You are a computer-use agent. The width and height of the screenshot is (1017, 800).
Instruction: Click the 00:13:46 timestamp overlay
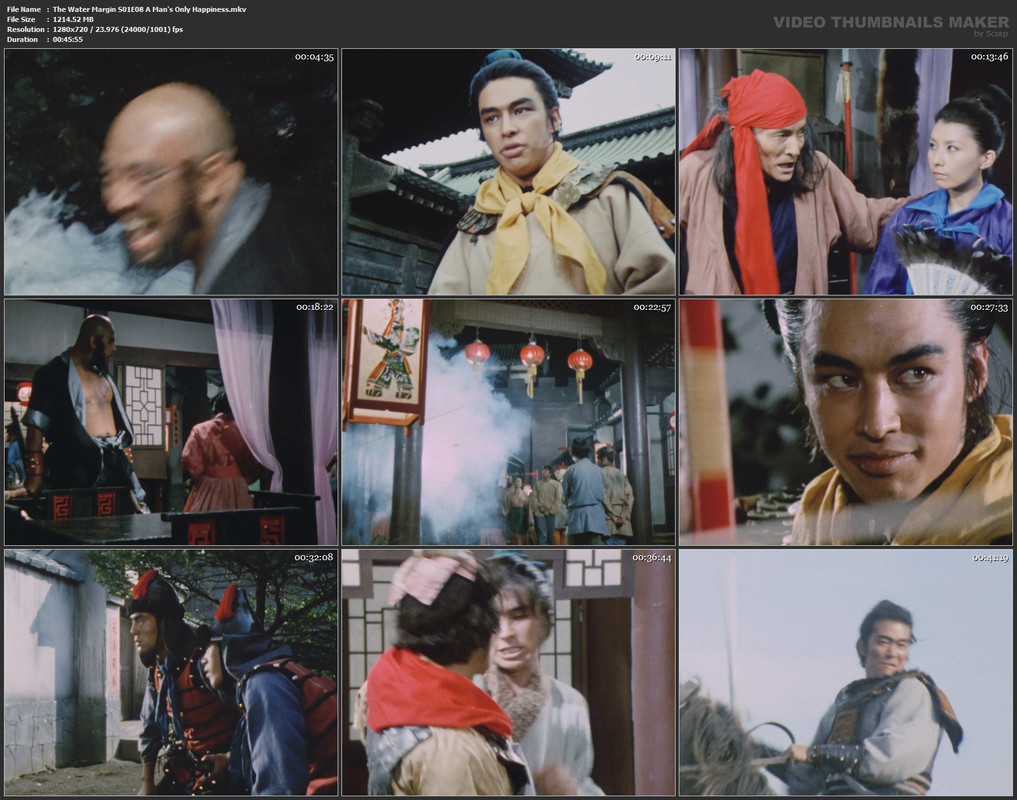pyautogui.click(x=989, y=57)
